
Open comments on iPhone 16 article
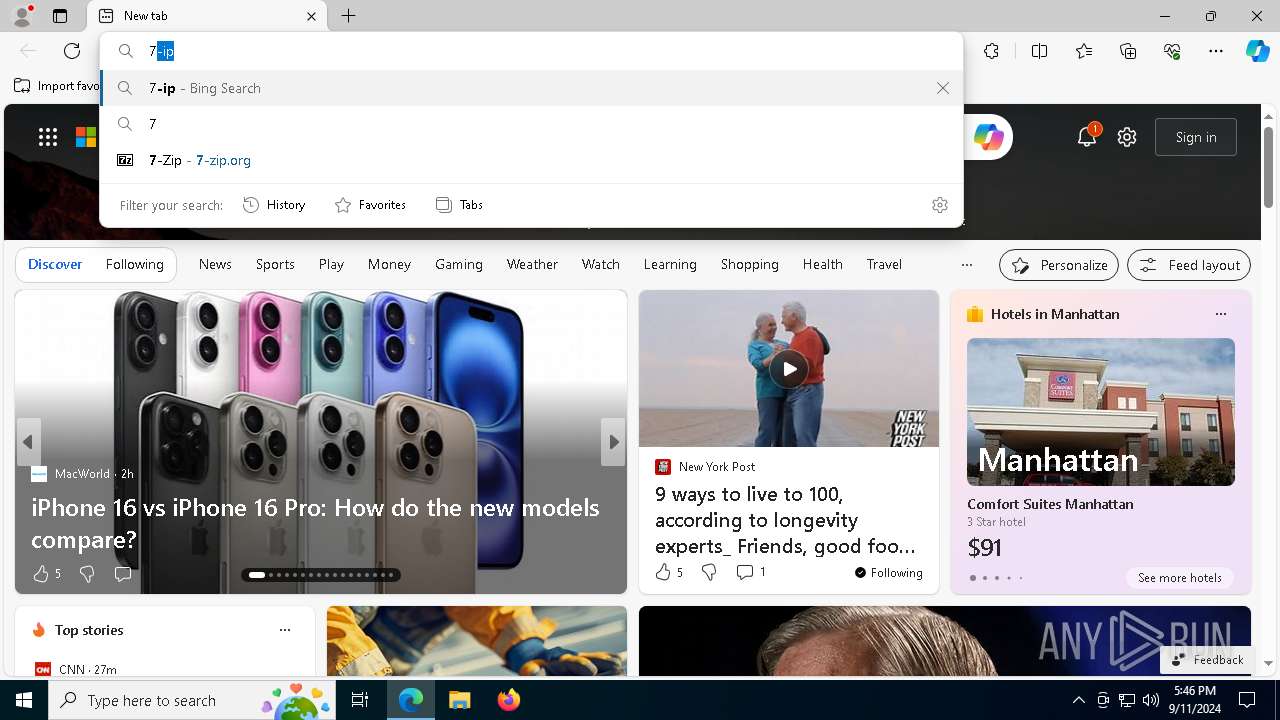122,574
